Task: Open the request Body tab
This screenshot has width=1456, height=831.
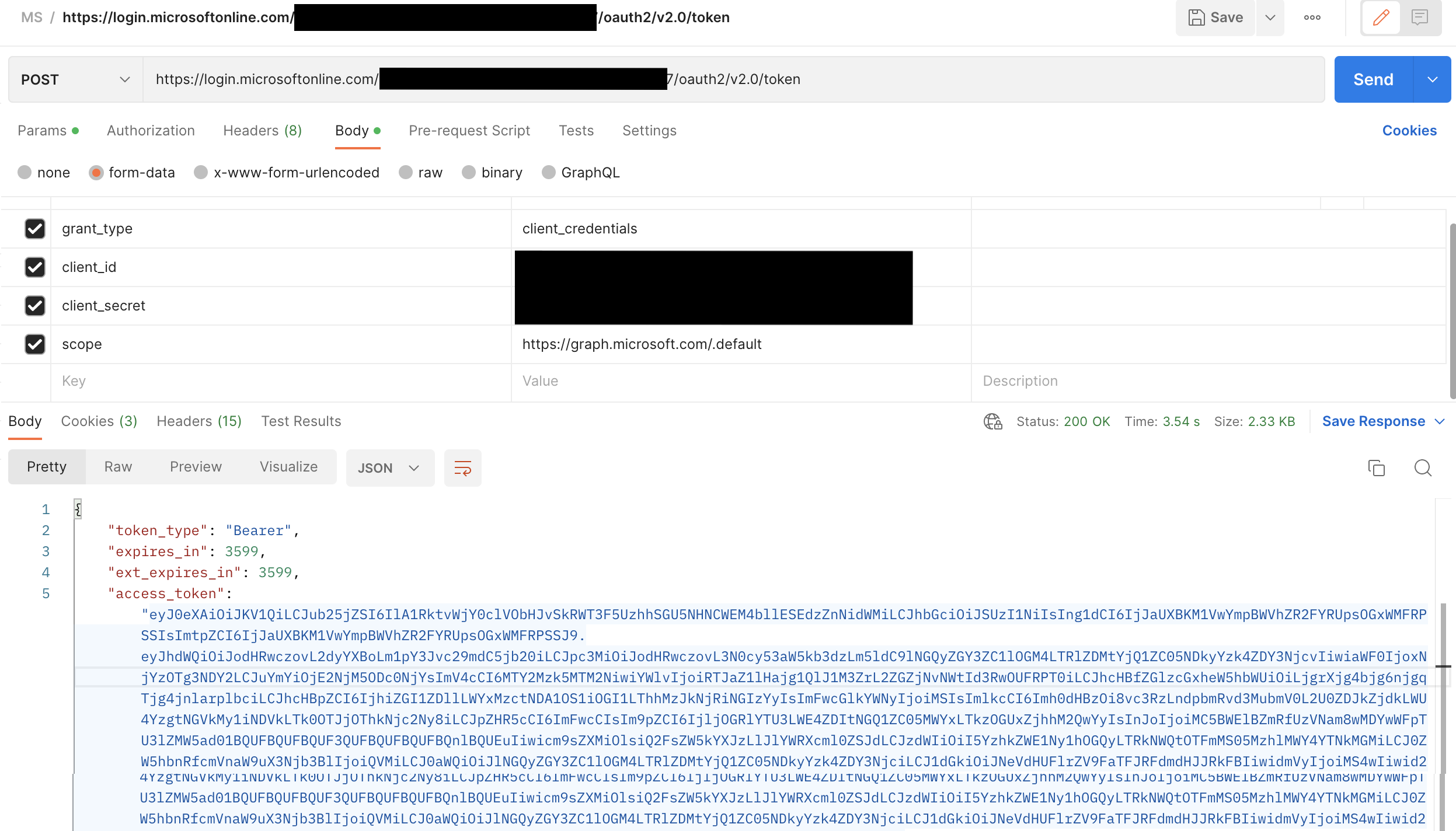Action: (357, 131)
